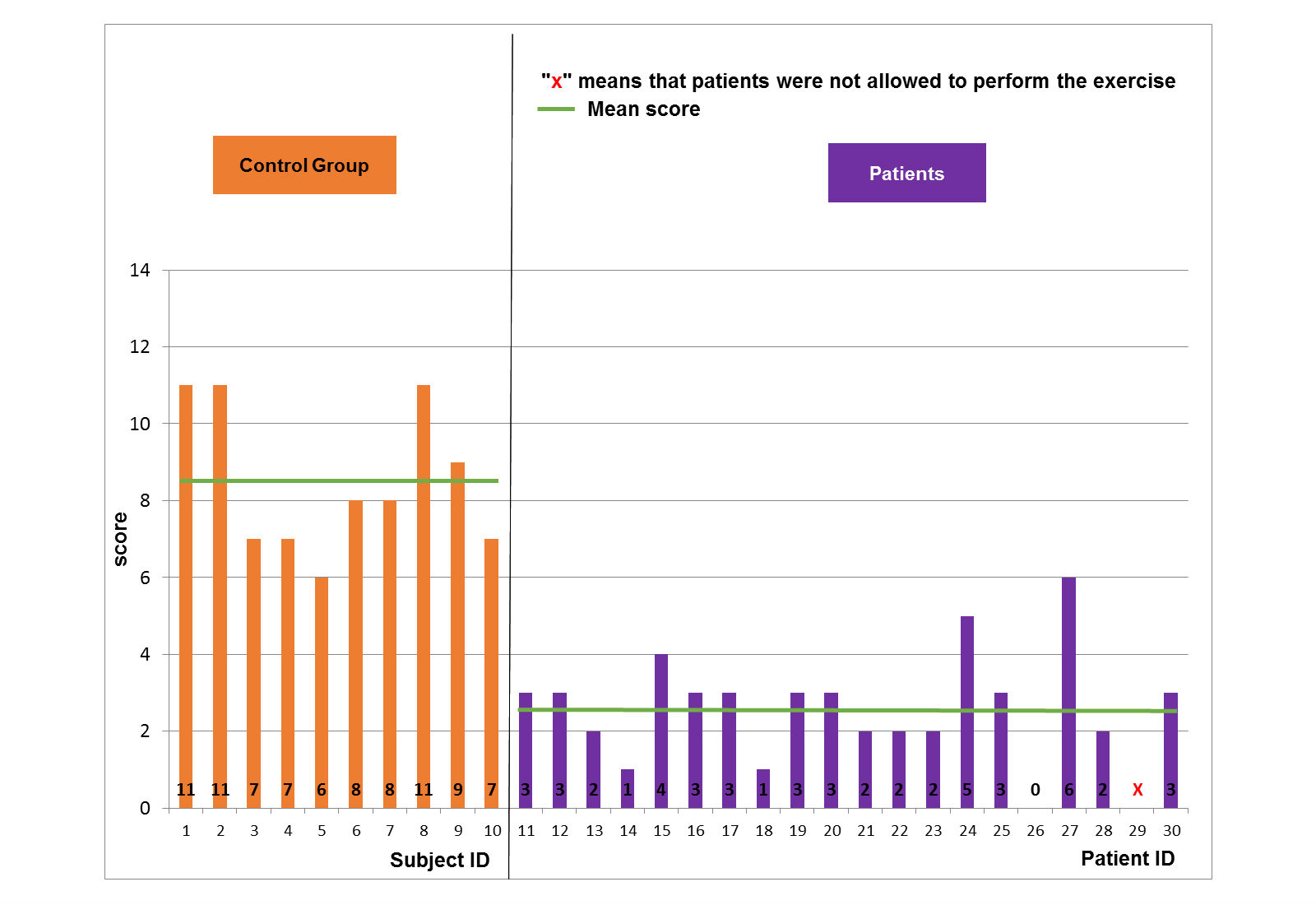Click the green Mean score legend line

coord(556,109)
